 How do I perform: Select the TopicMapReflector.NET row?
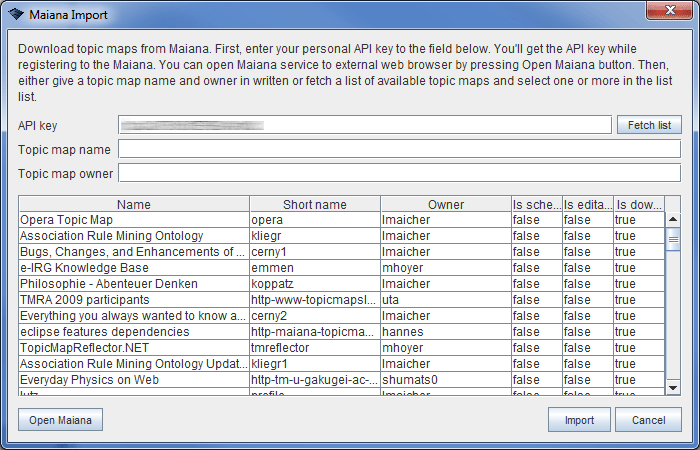tap(133, 348)
